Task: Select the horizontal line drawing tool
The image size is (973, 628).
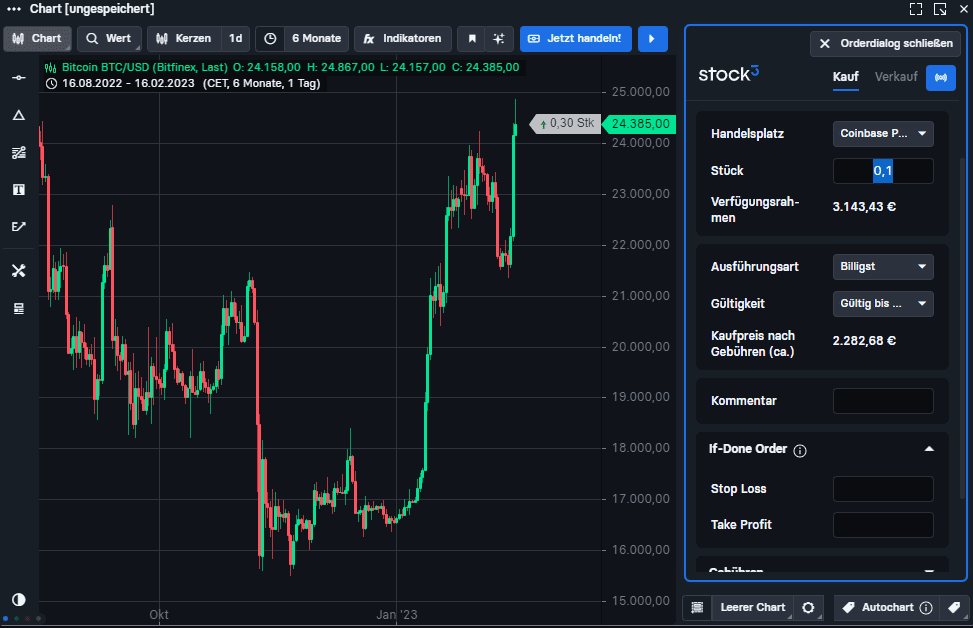Action: 18,77
